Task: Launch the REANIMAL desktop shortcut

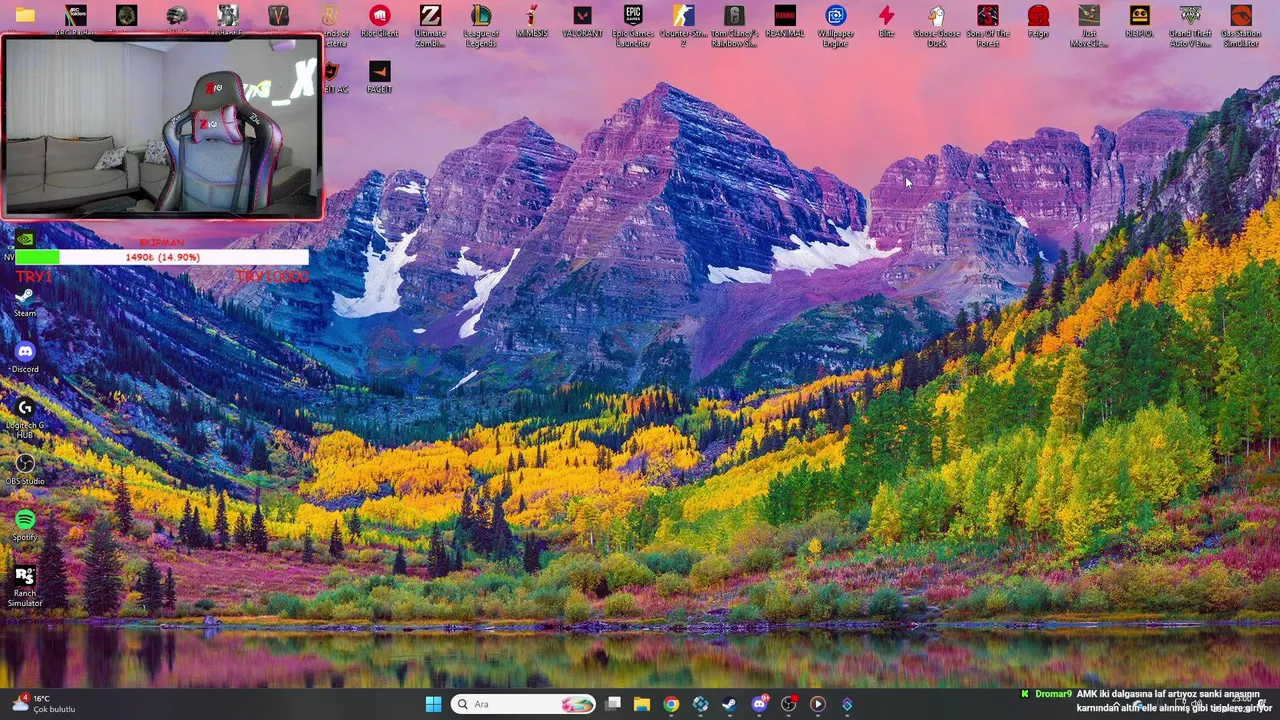Action: [x=785, y=22]
